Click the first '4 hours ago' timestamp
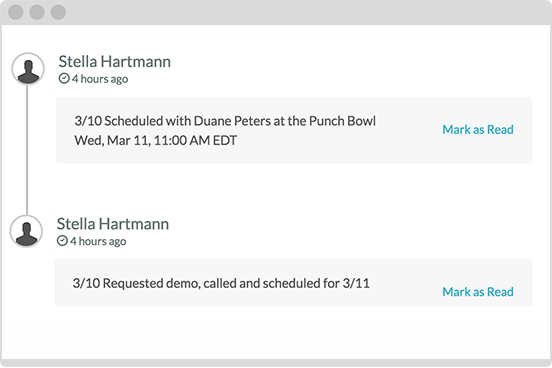 pyautogui.click(x=100, y=79)
